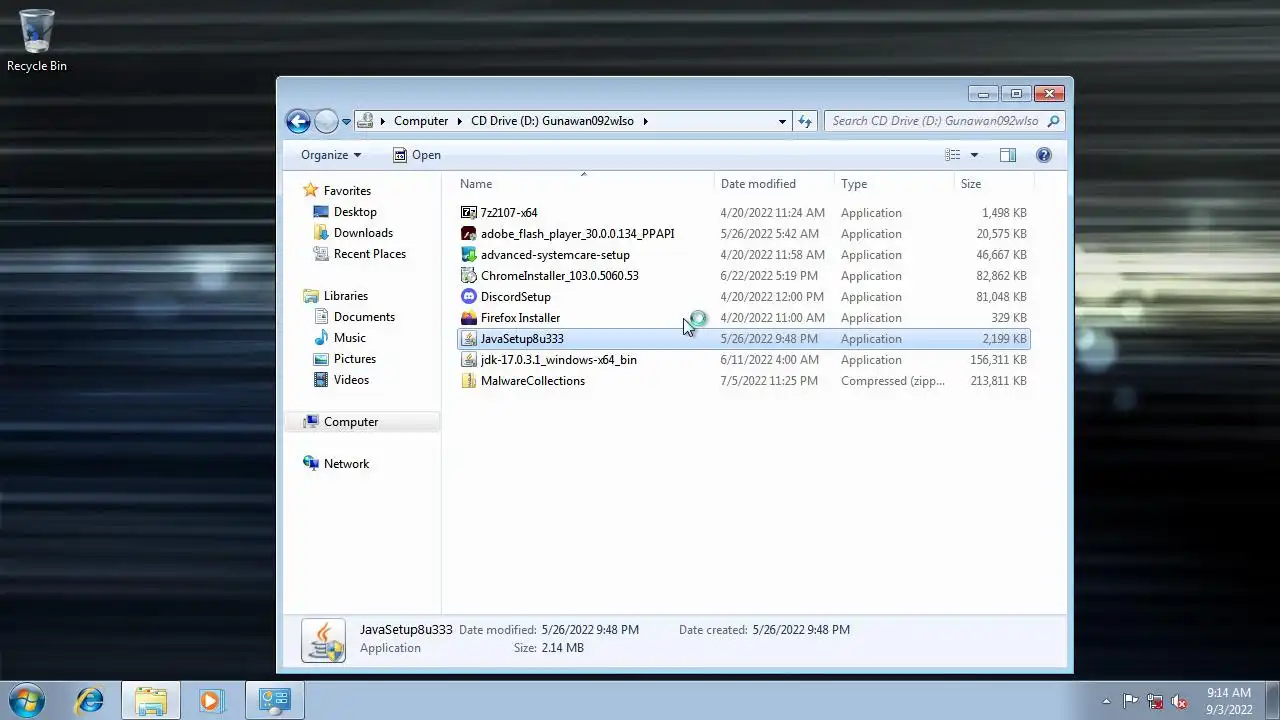Expand the view options dropdown arrow
This screenshot has width=1280, height=720.
click(974, 155)
